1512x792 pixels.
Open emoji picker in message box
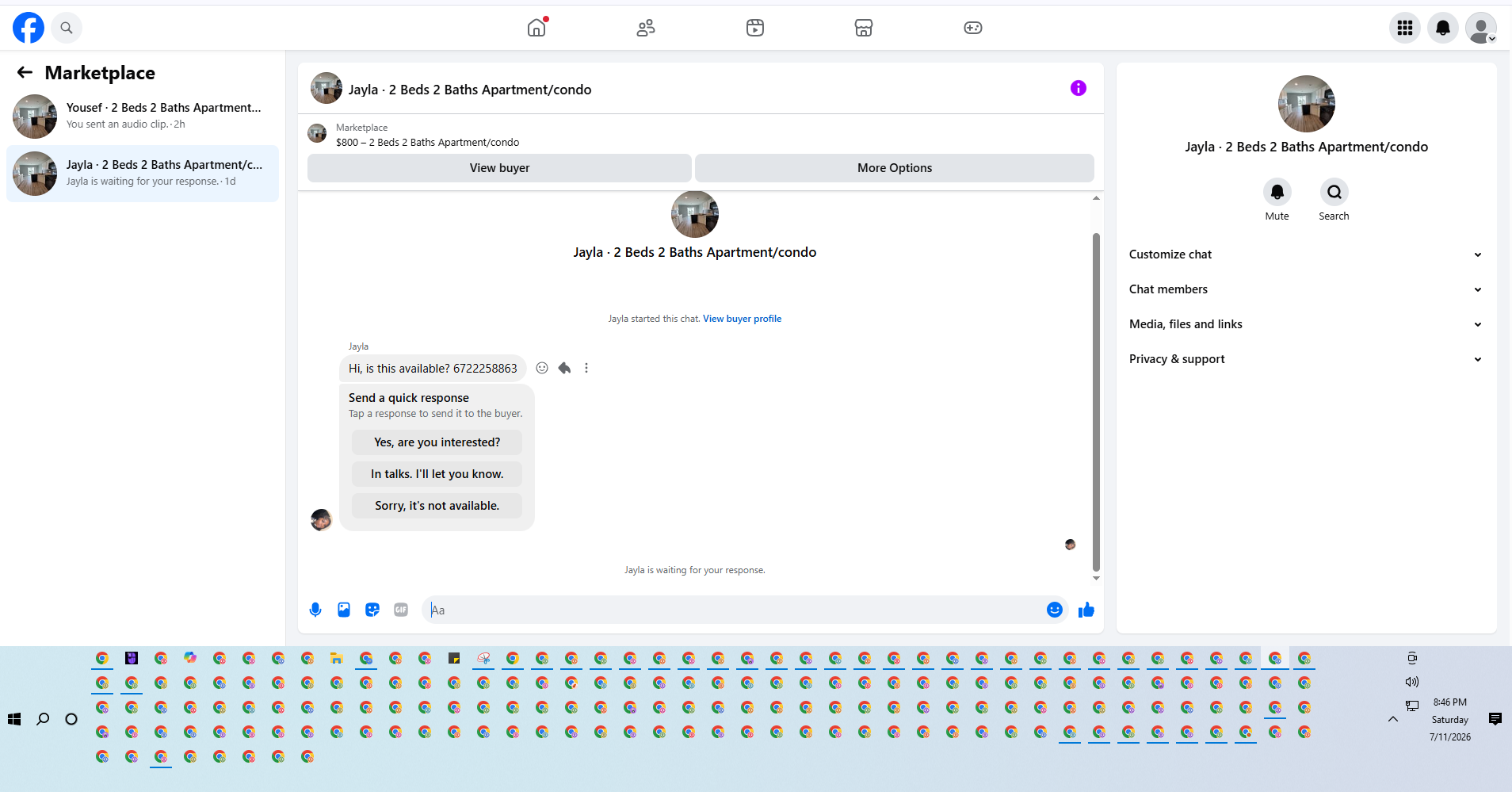(1055, 610)
